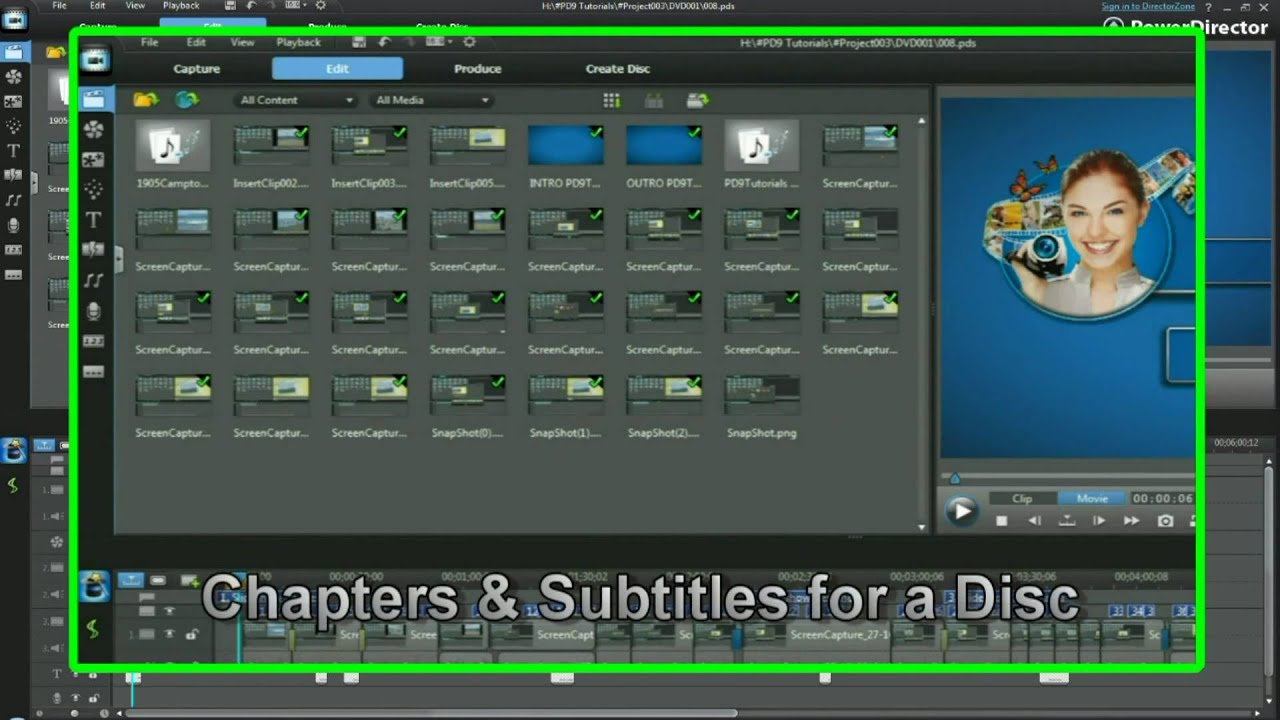The width and height of the screenshot is (1280, 720).
Task: Open Chapter Room in the magnified sidebar
Action: 93,341
